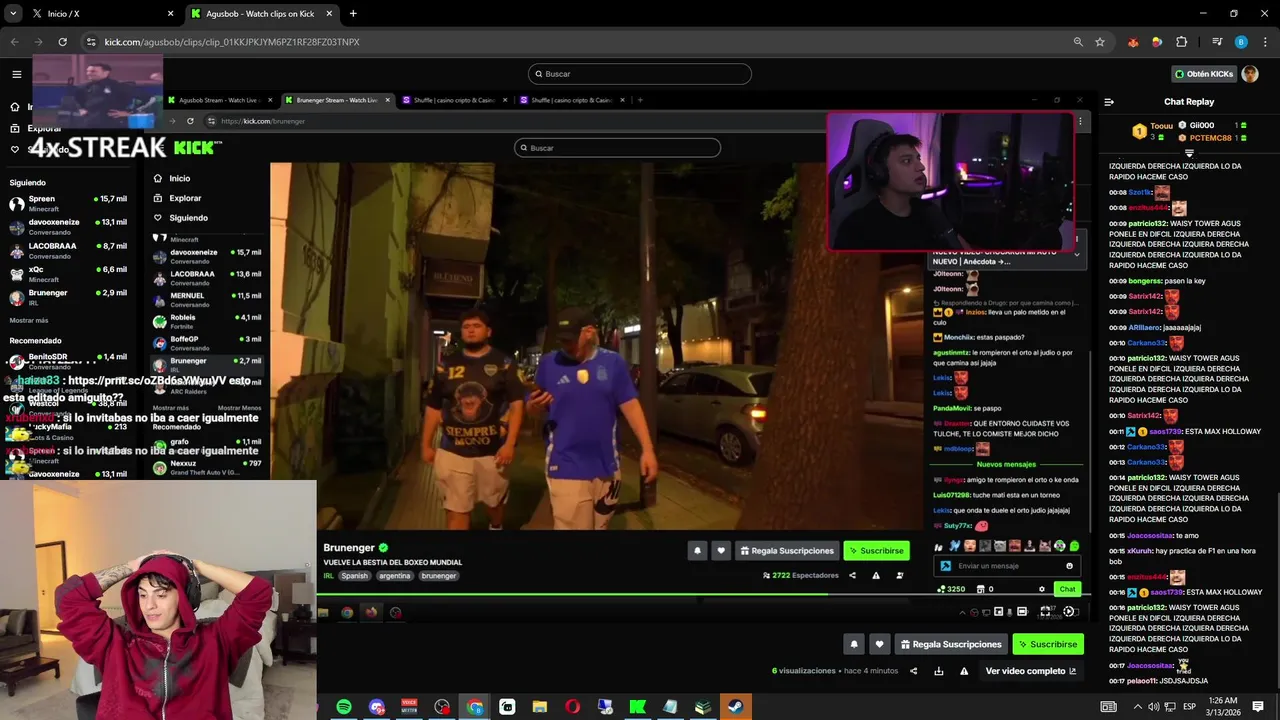Open the Chrome extensions puzzle icon
The height and width of the screenshot is (720, 1280).
[x=1181, y=42]
